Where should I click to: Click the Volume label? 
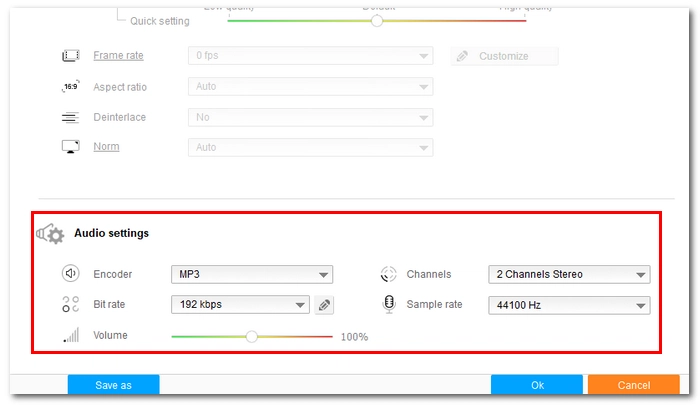[x=110, y=335]
